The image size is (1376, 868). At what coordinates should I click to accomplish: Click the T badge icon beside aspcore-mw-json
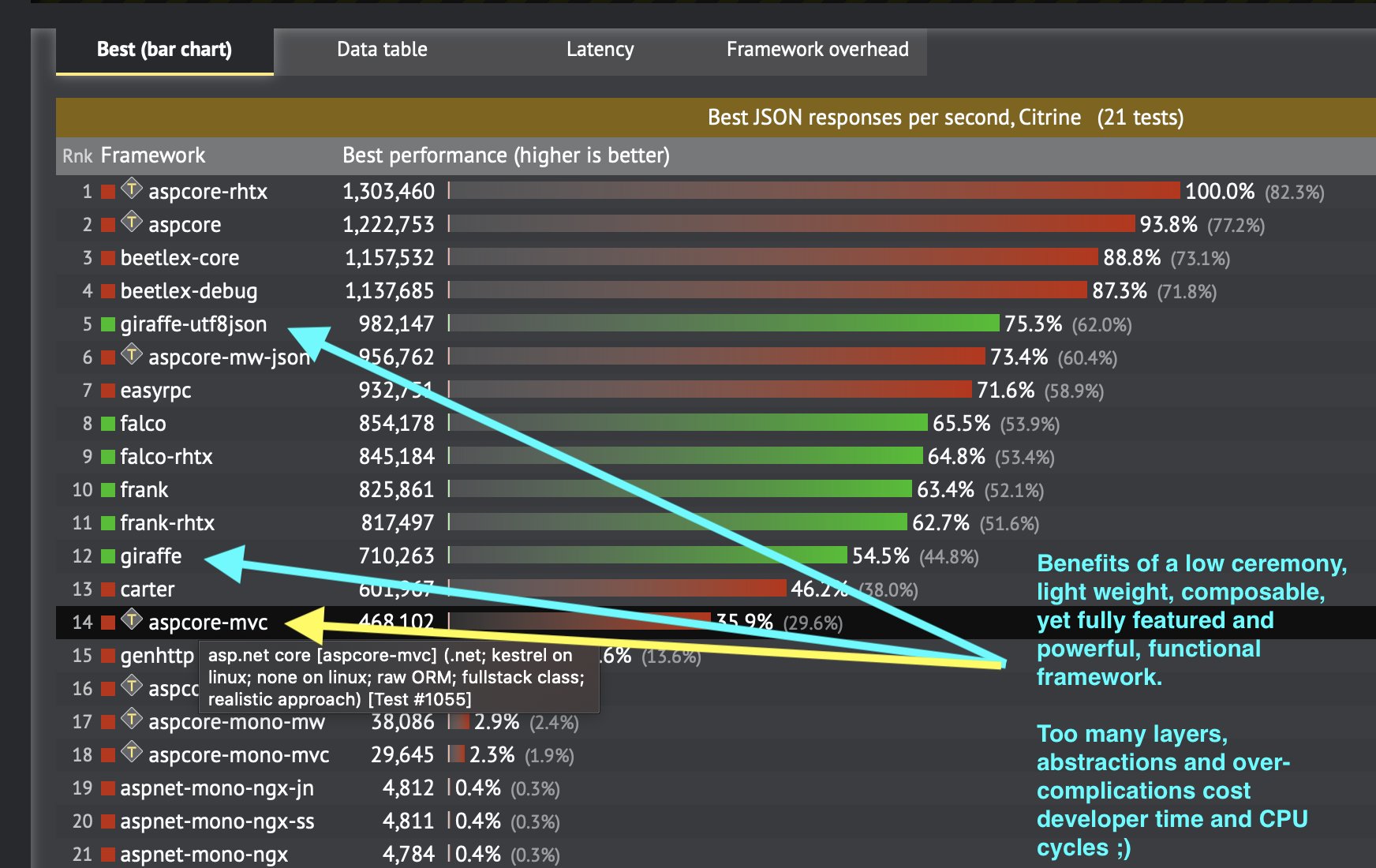tap(132, 355)
